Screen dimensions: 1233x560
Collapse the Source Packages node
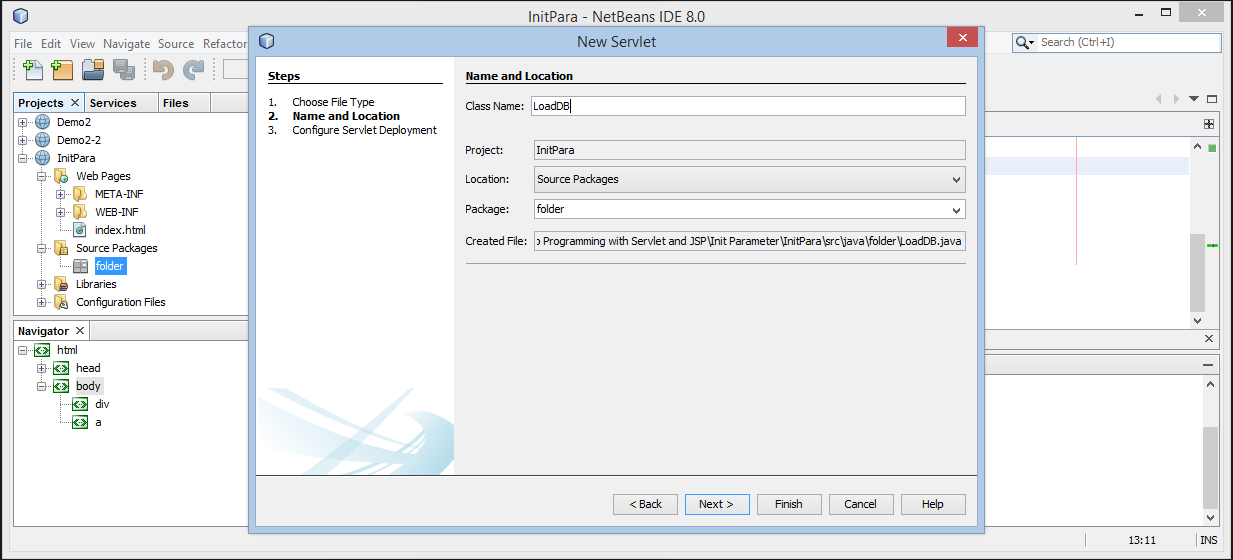[42, 248]
